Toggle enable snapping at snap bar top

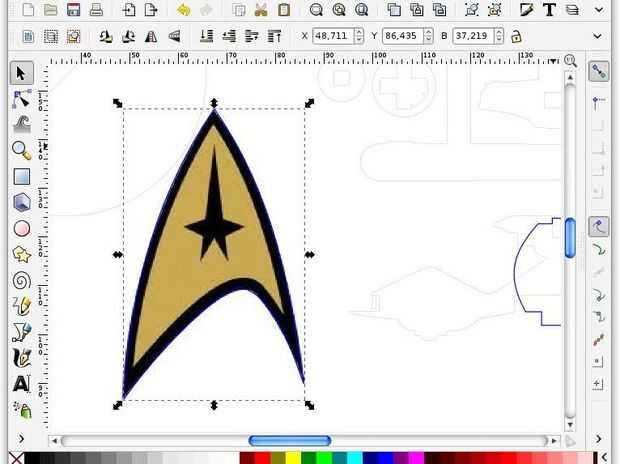click(x=599, y=72)
